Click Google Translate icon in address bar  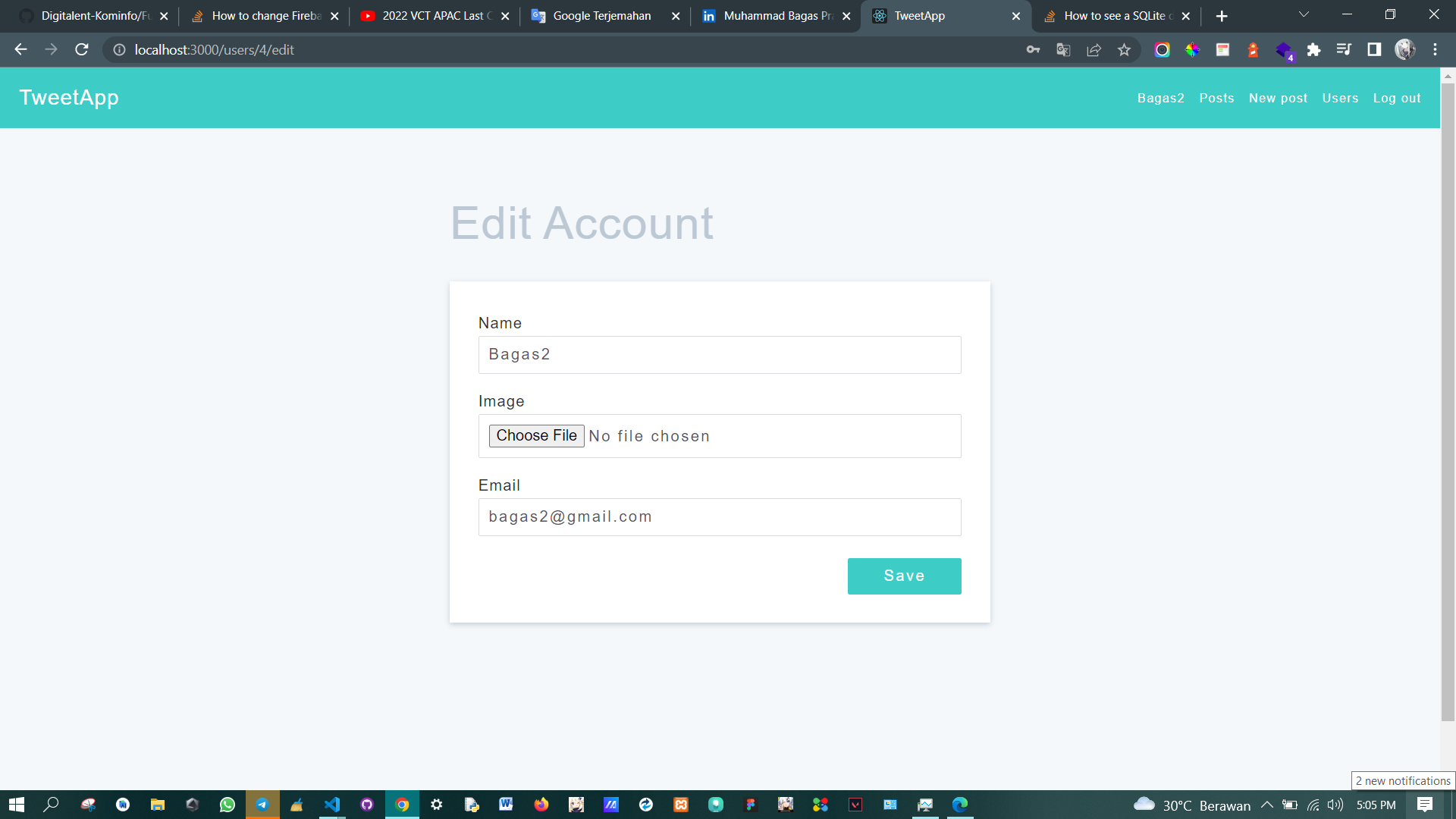click(x=1063, y=50)
